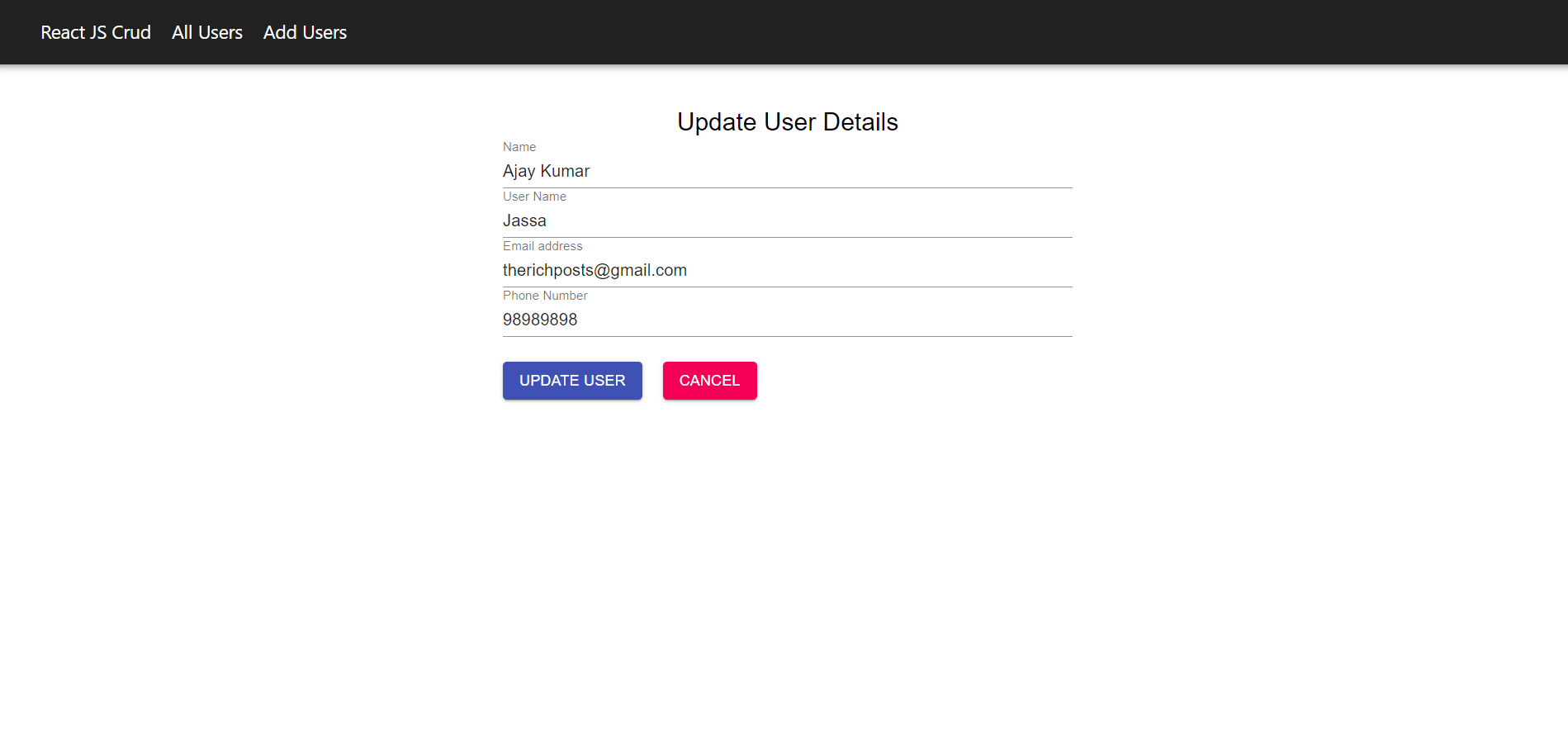Click the CANCEL button
The width and height of the screenshot is (1568, 749).
[708, 381]
